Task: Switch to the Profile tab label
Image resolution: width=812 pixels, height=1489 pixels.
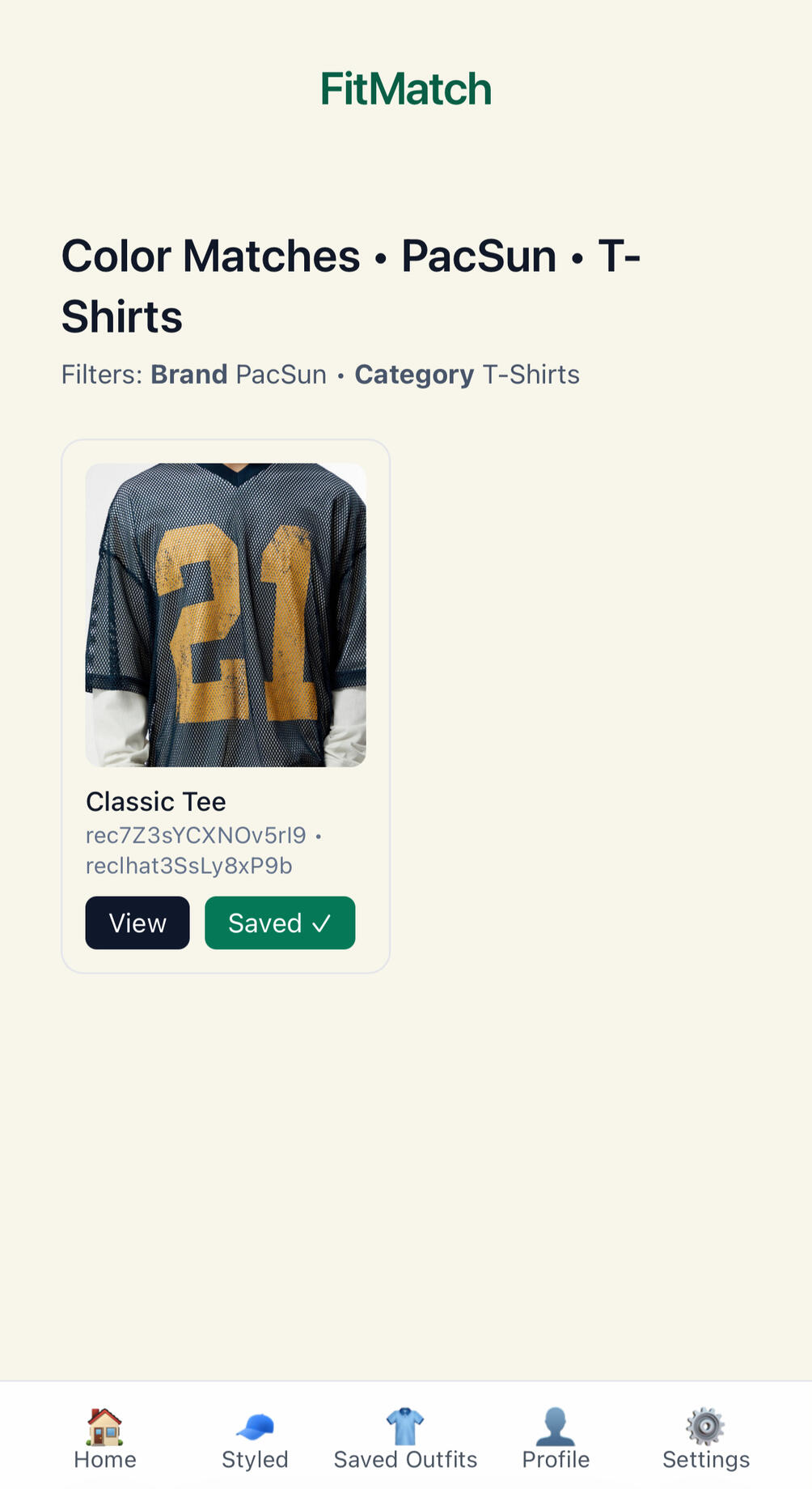Action: click(556, 1460)
